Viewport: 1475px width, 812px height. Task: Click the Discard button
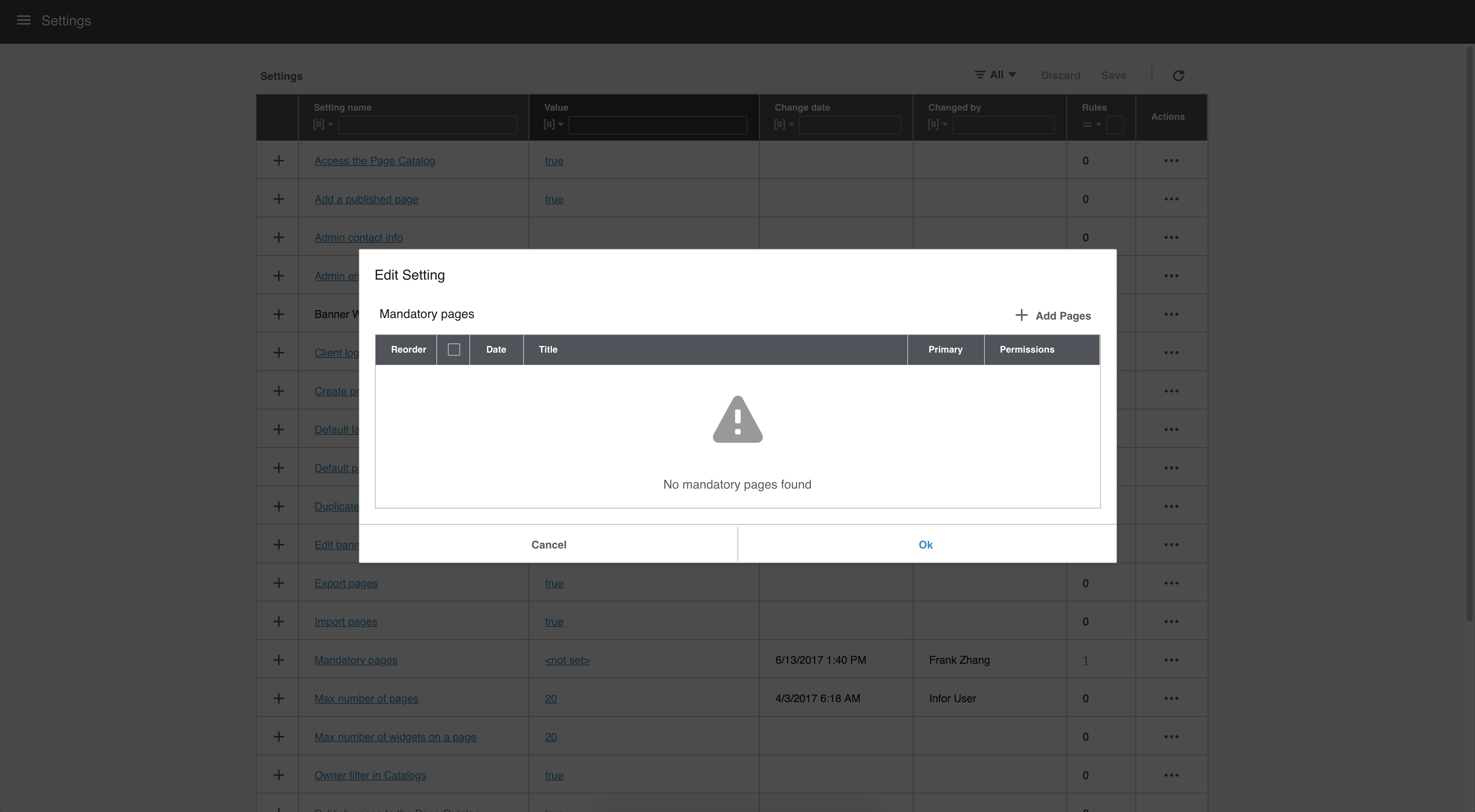pos(1061,76)
